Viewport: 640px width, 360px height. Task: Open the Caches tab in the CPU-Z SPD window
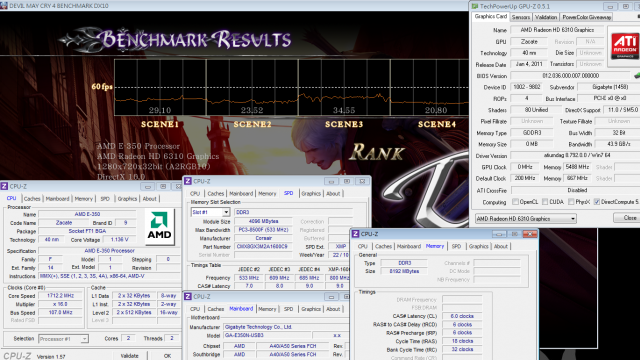click(x=216, y=193)
